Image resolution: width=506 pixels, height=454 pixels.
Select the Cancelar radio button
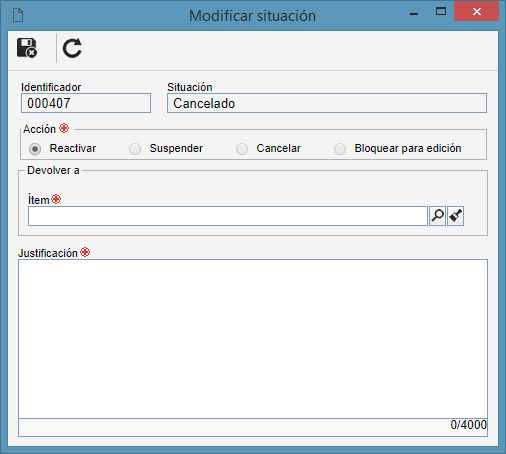(x=242, y=149)
